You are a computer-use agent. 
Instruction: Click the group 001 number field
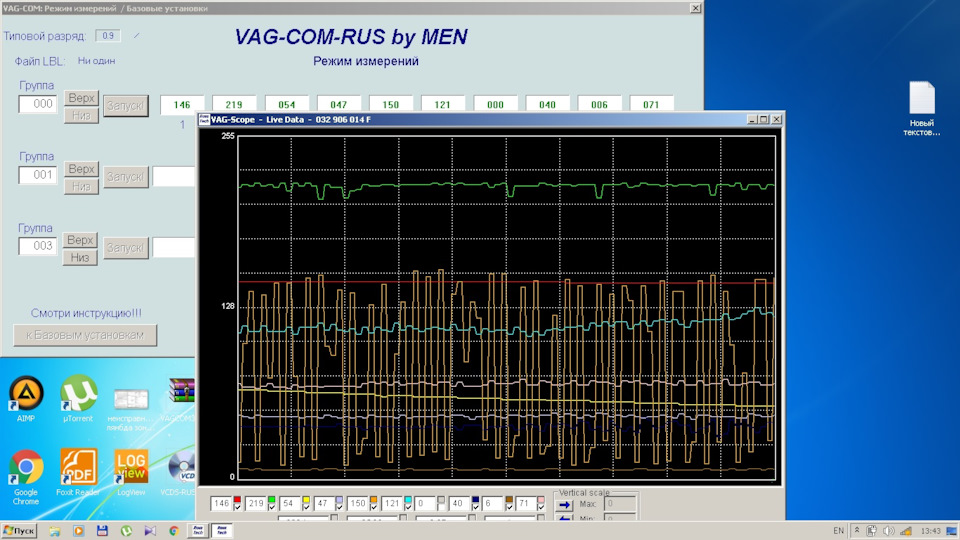pyautogui.click(x=38, y=175)
